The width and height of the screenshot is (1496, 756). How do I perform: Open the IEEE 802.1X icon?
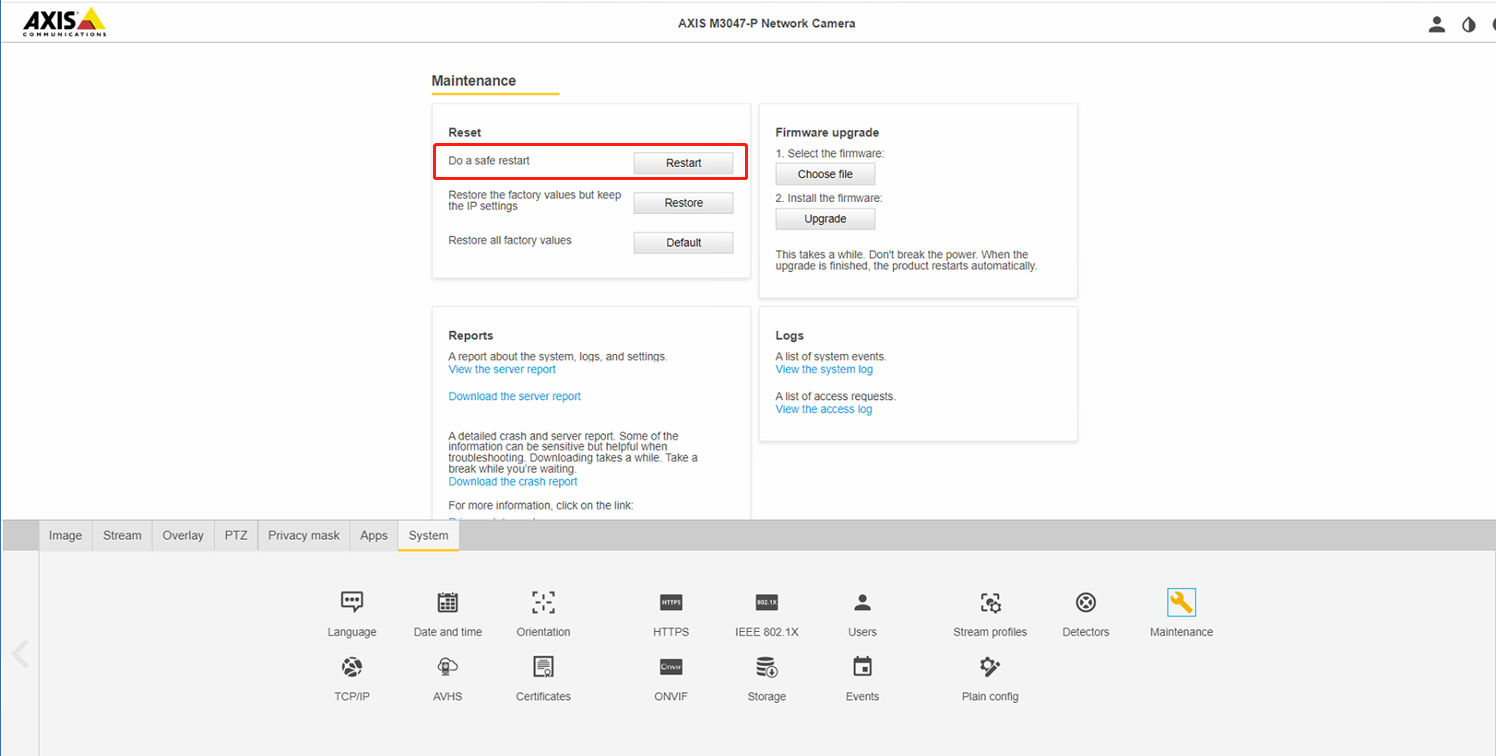[x=767, y=602]
